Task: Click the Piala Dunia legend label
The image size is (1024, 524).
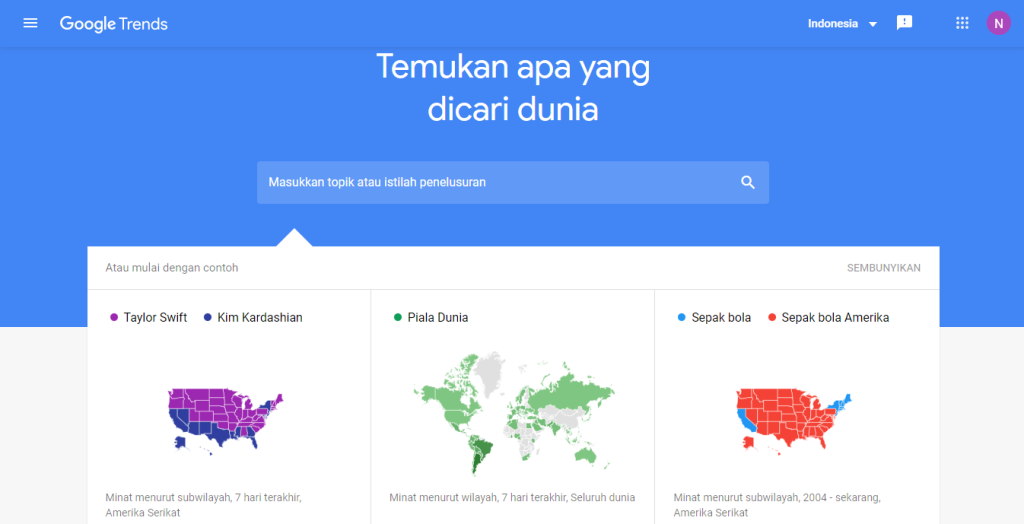Action: point(438,318)
